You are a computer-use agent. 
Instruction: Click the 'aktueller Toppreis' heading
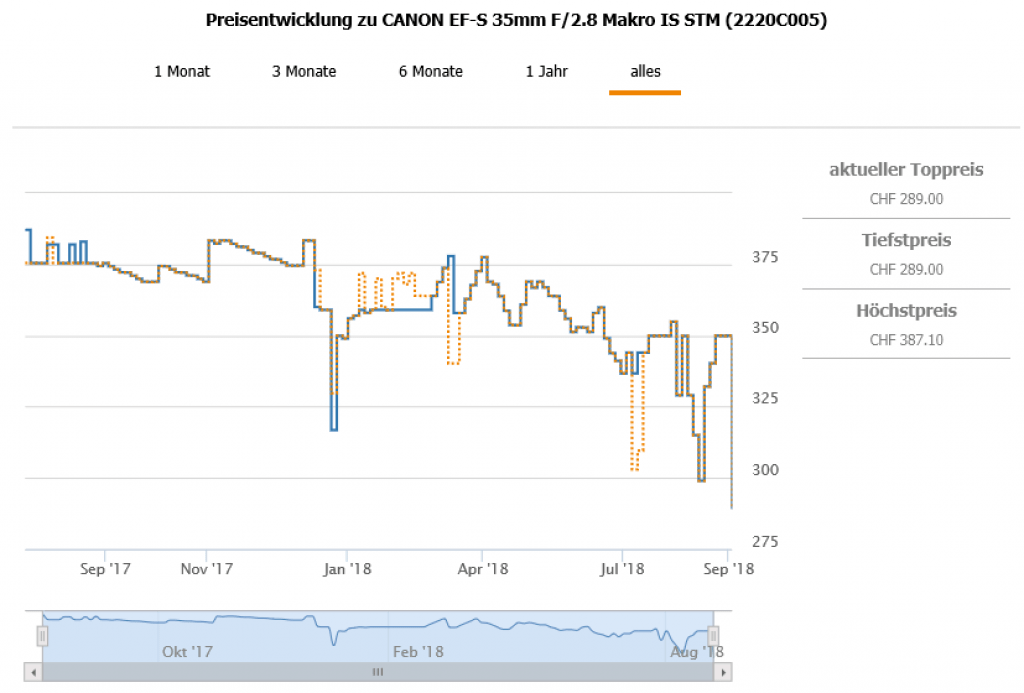pyautogui.click(x=906, y=170)
